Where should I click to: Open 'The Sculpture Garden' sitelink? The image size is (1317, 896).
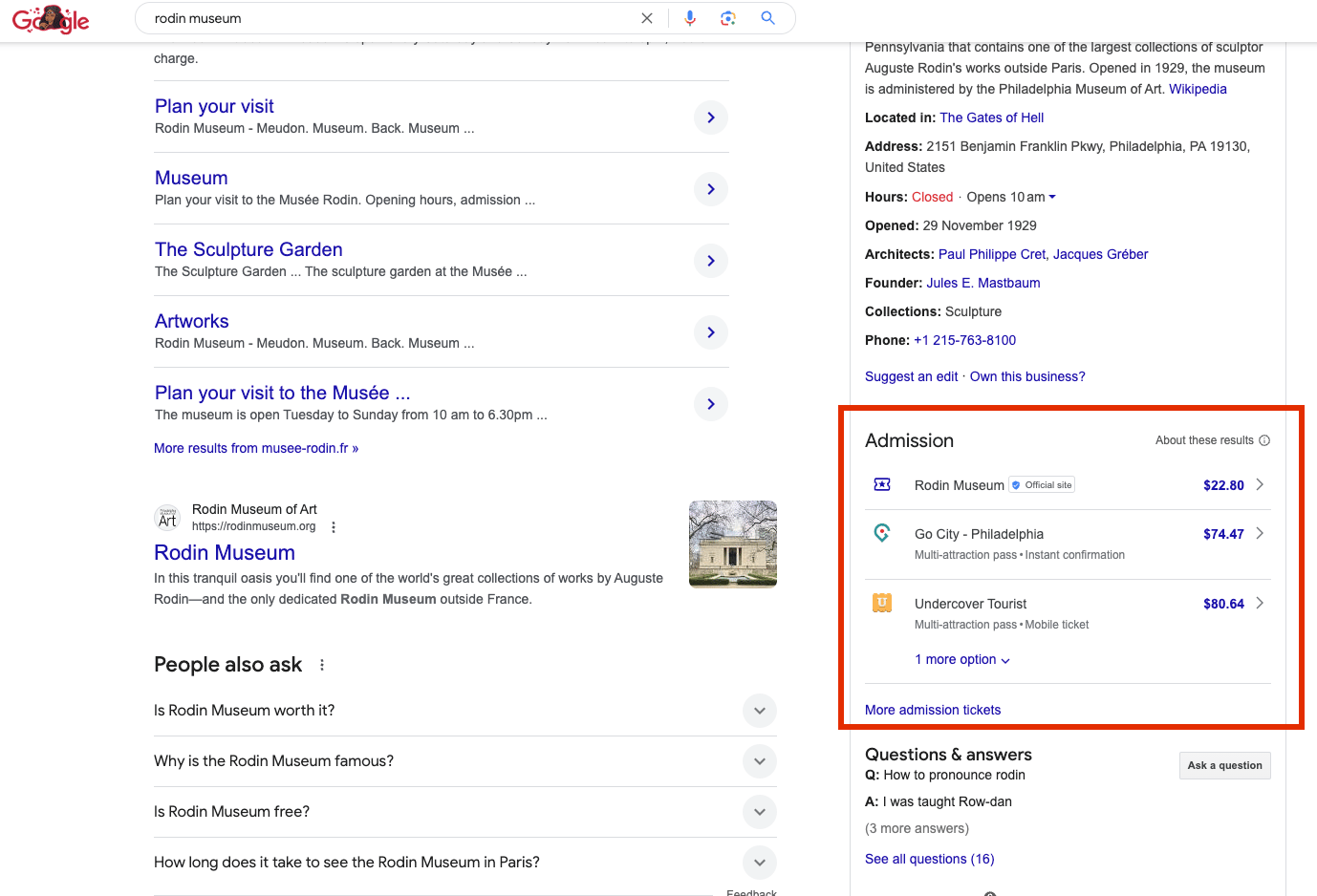(x=248, y=249)
